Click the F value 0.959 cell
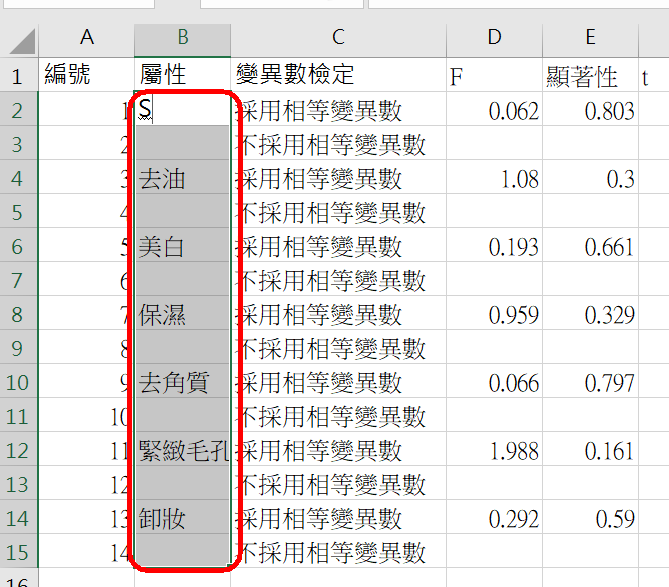Screen dimensions: 669x587 (x=494, y=315)
